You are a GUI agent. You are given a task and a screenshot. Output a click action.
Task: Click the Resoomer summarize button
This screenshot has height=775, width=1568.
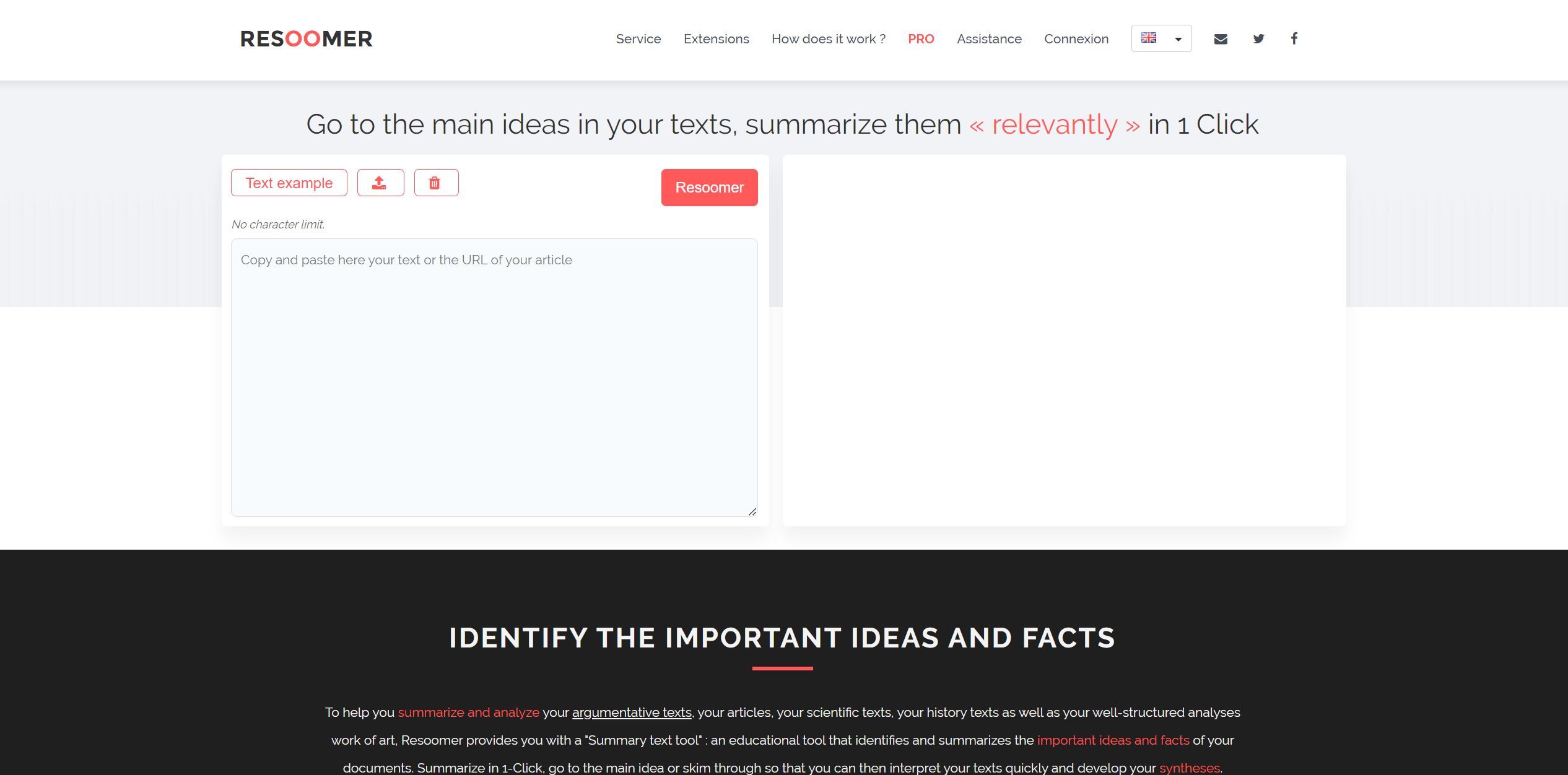[x=709, y=187]
